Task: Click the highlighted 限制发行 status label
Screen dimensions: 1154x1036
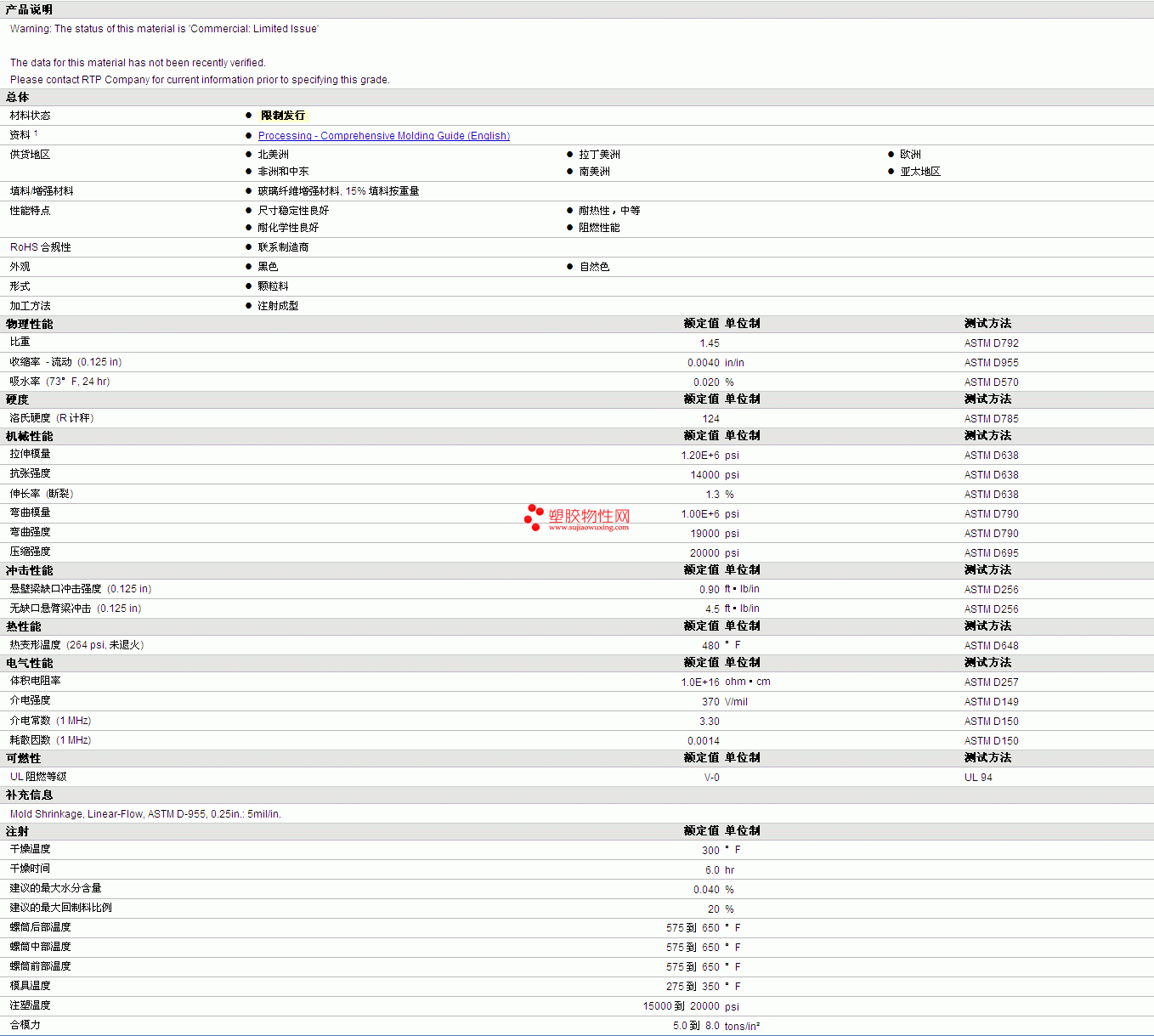Action: tap(282, 116)
